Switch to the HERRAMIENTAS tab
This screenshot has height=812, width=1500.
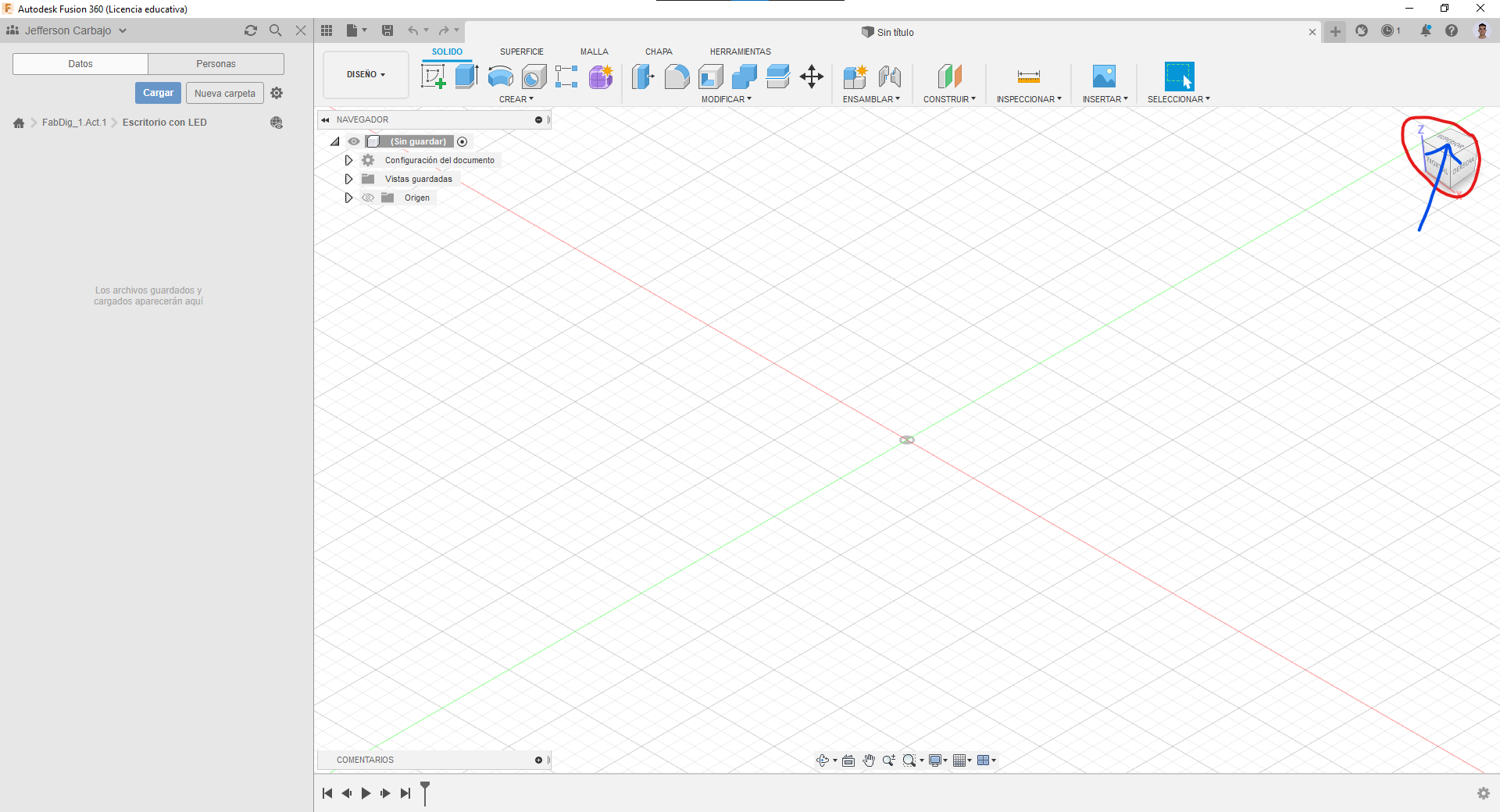click(741, 52)
